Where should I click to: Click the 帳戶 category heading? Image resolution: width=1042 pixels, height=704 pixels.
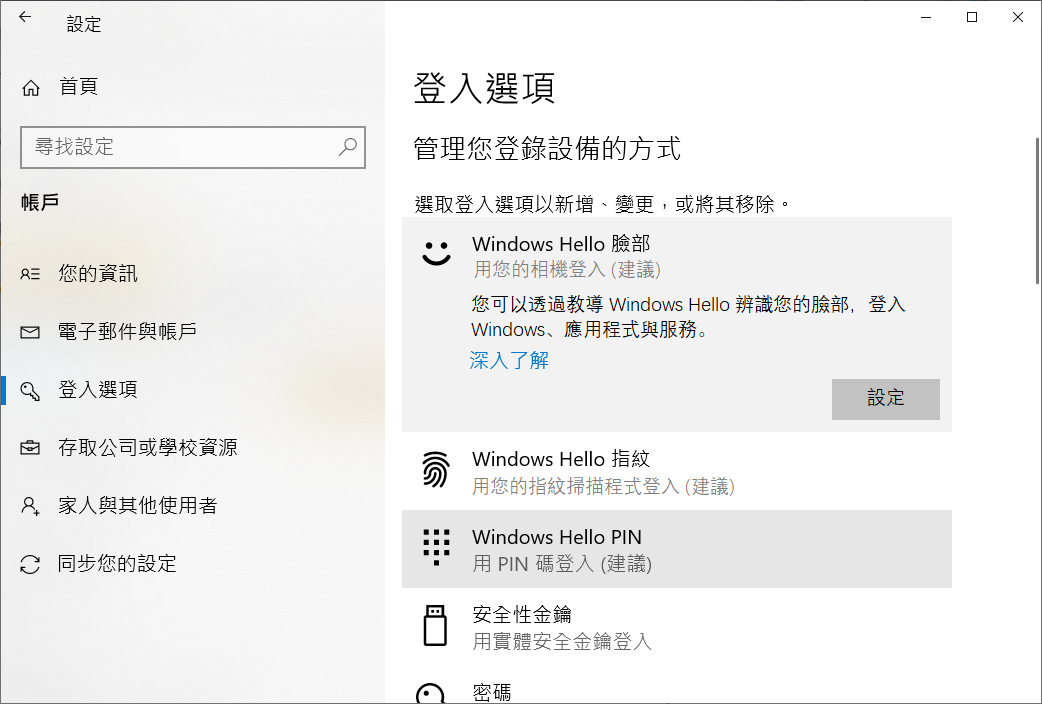(x=40, y=202)
